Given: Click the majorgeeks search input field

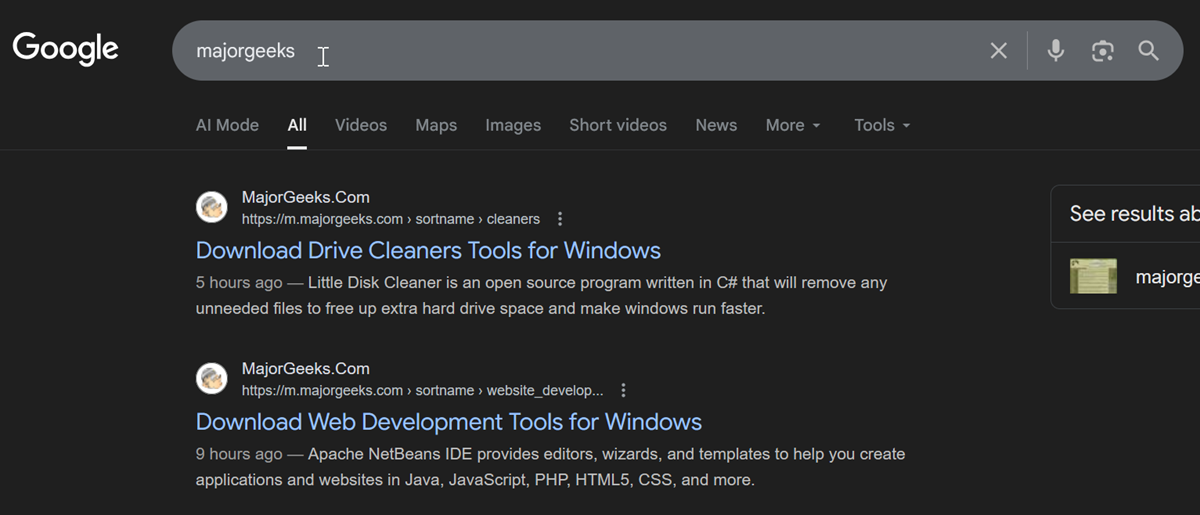Looking at the screenshot, I should (x=580, y=51).
